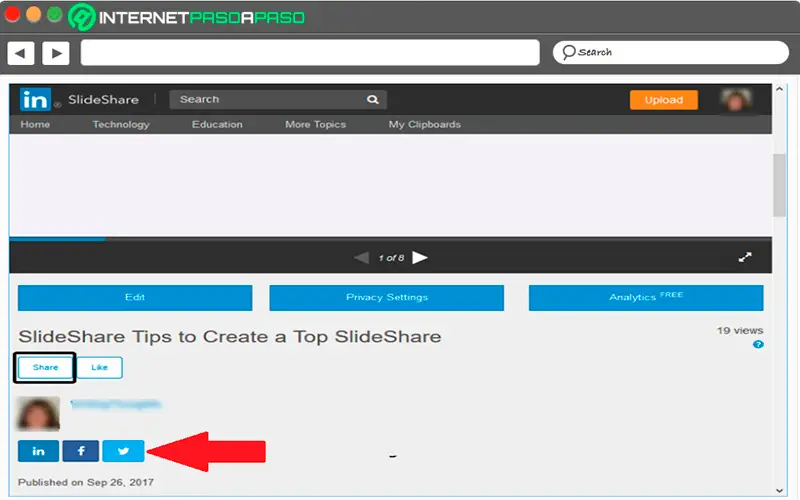The height and width of the screenshot is (500, 800).
Task: Click the LinkedIn logo in SlideShare header
Action: coord(35,99)
